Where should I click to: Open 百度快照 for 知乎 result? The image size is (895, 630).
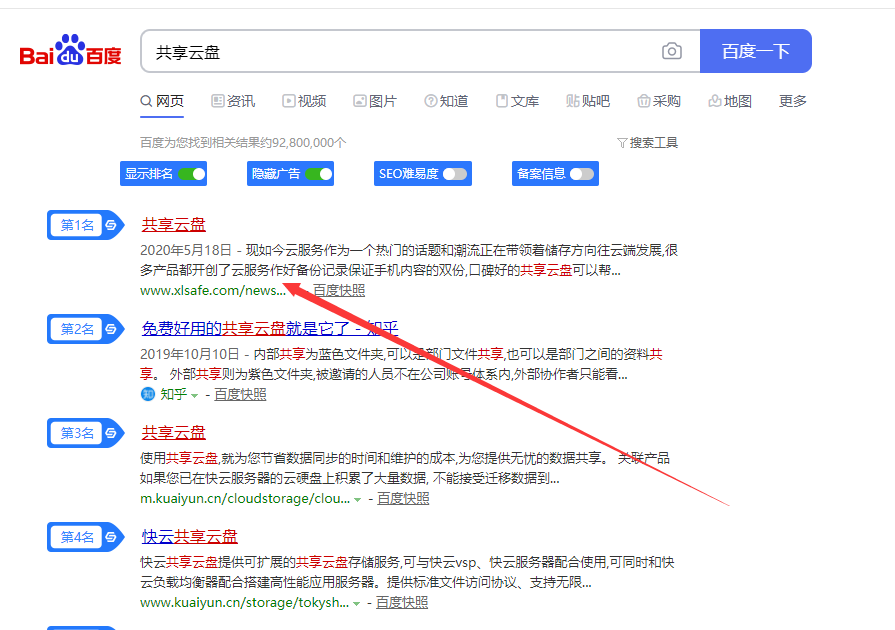coord(240,394)
